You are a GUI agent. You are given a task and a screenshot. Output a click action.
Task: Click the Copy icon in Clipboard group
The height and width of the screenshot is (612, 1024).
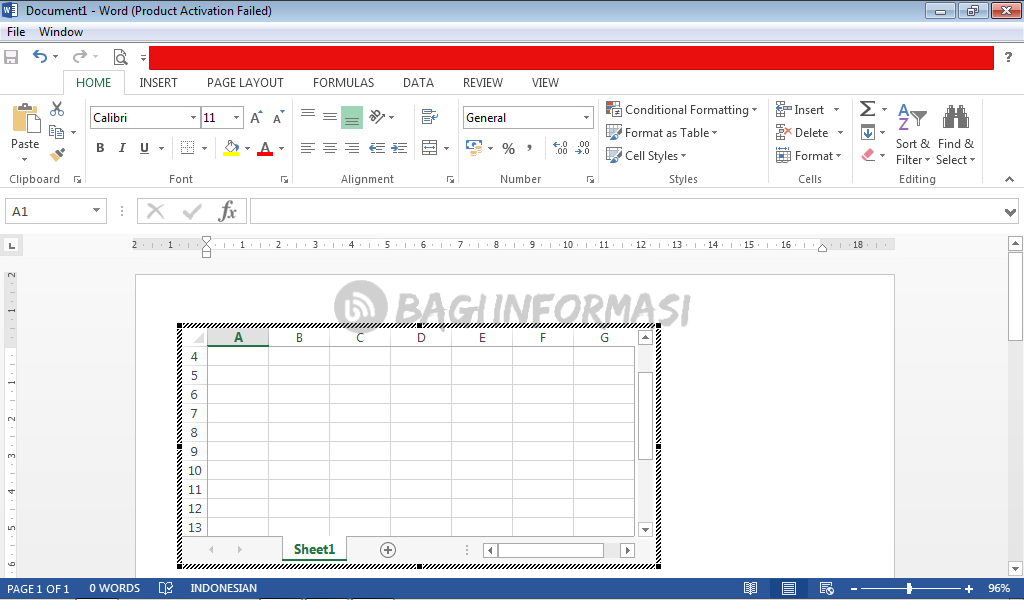[x=57, y=132]
